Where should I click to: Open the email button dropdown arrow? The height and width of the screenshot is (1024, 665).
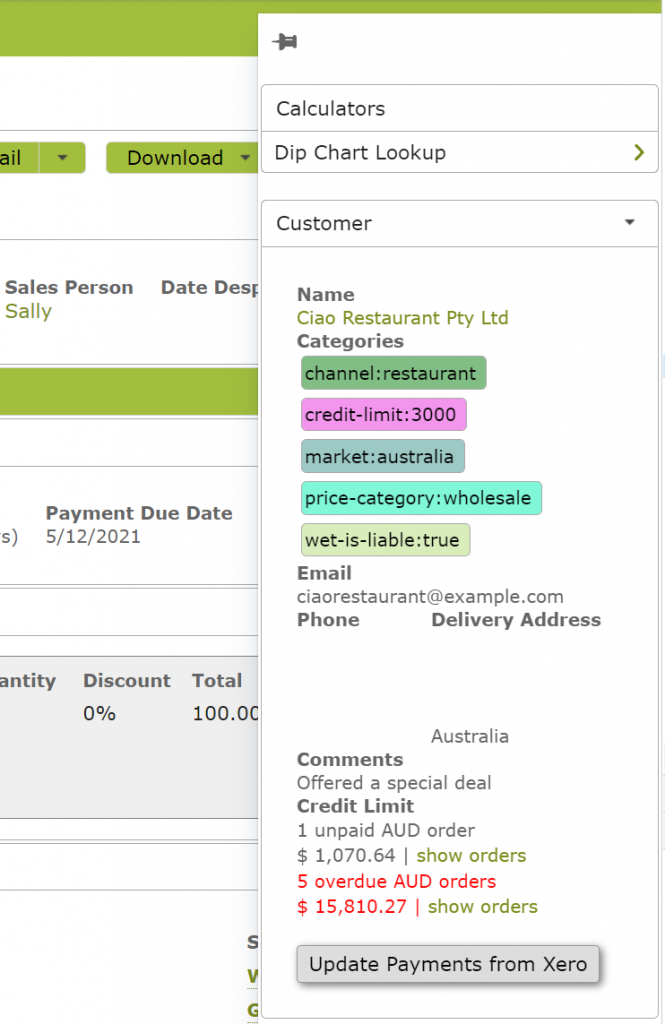62,157
